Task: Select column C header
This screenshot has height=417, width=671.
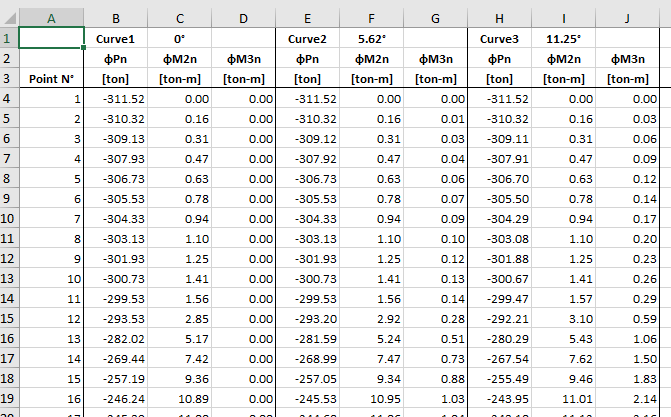Action: click(x=179, y=18)
